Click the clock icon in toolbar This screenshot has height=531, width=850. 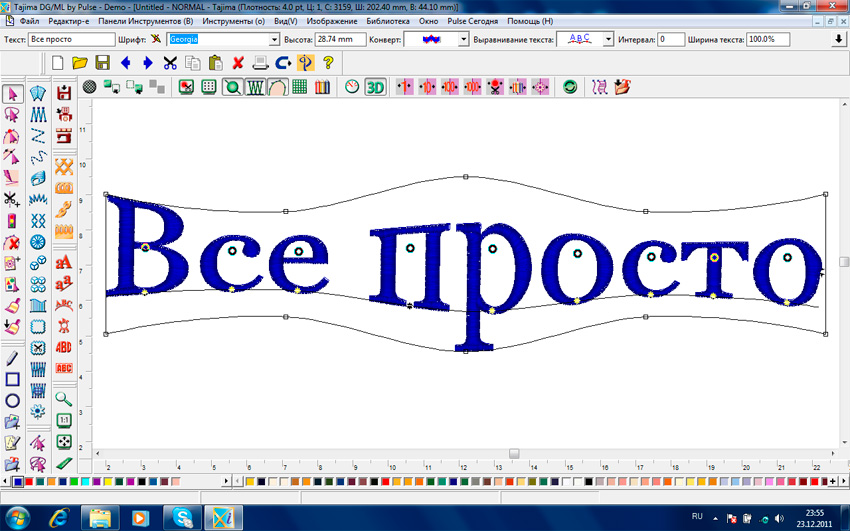(352, 87)
